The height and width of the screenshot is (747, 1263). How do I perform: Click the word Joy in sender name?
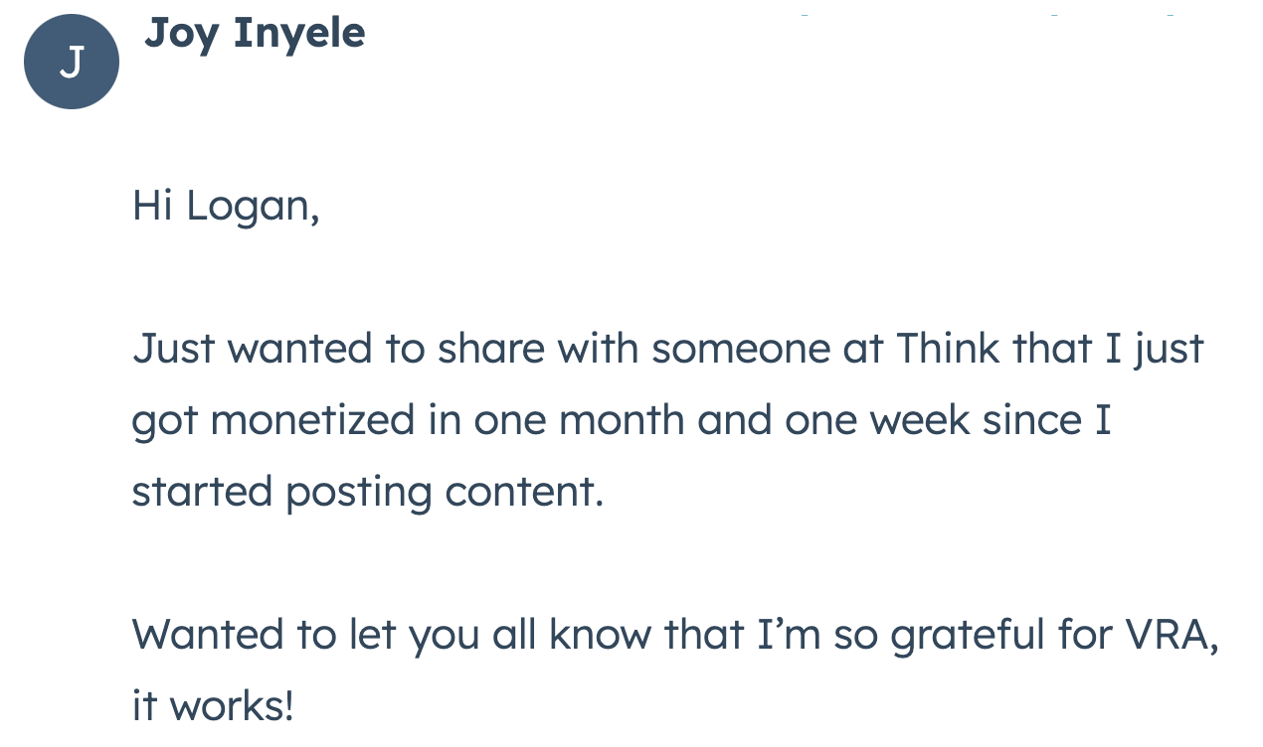coord(182,35)
